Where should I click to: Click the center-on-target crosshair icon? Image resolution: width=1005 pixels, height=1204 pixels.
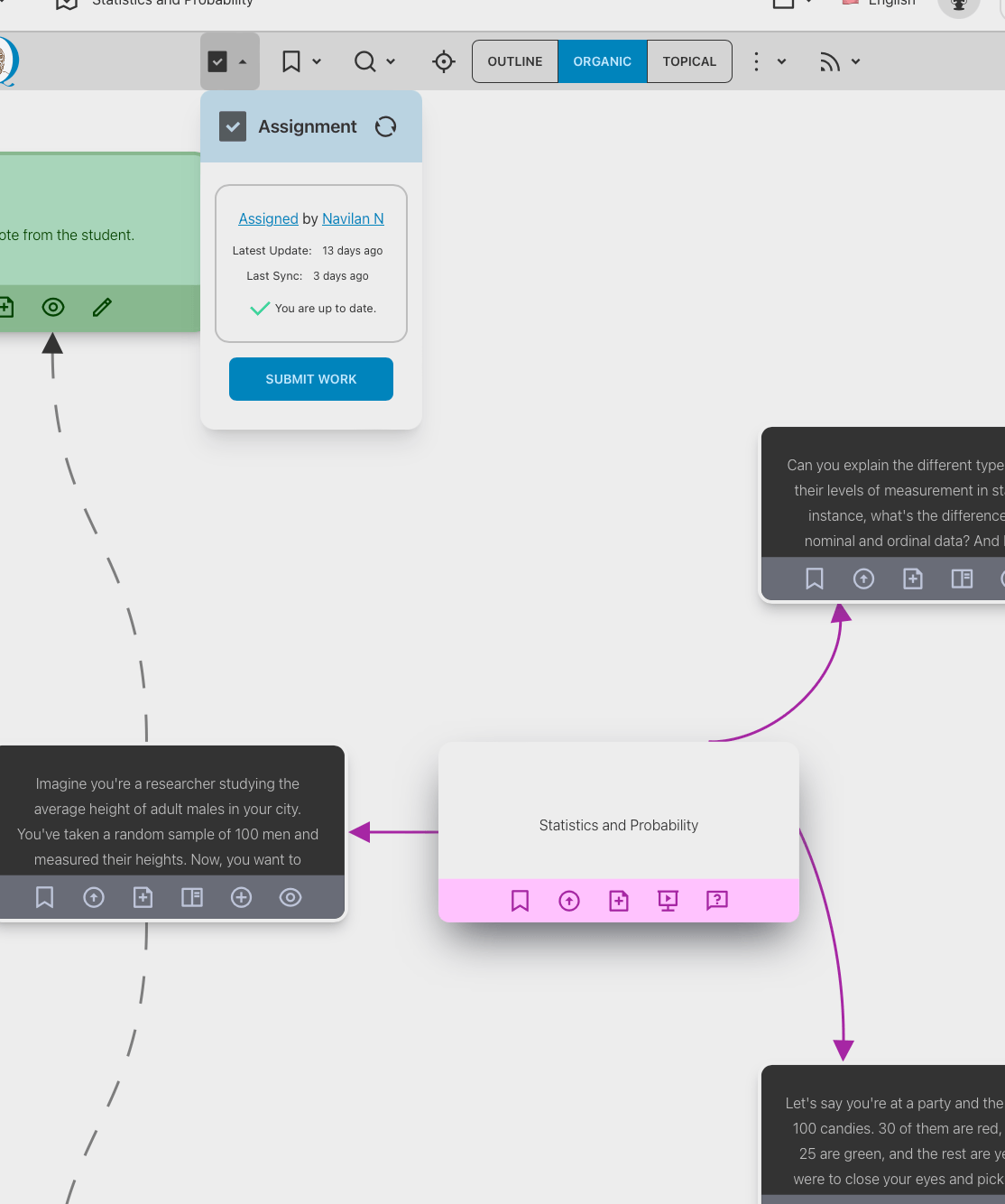[443, 61]
